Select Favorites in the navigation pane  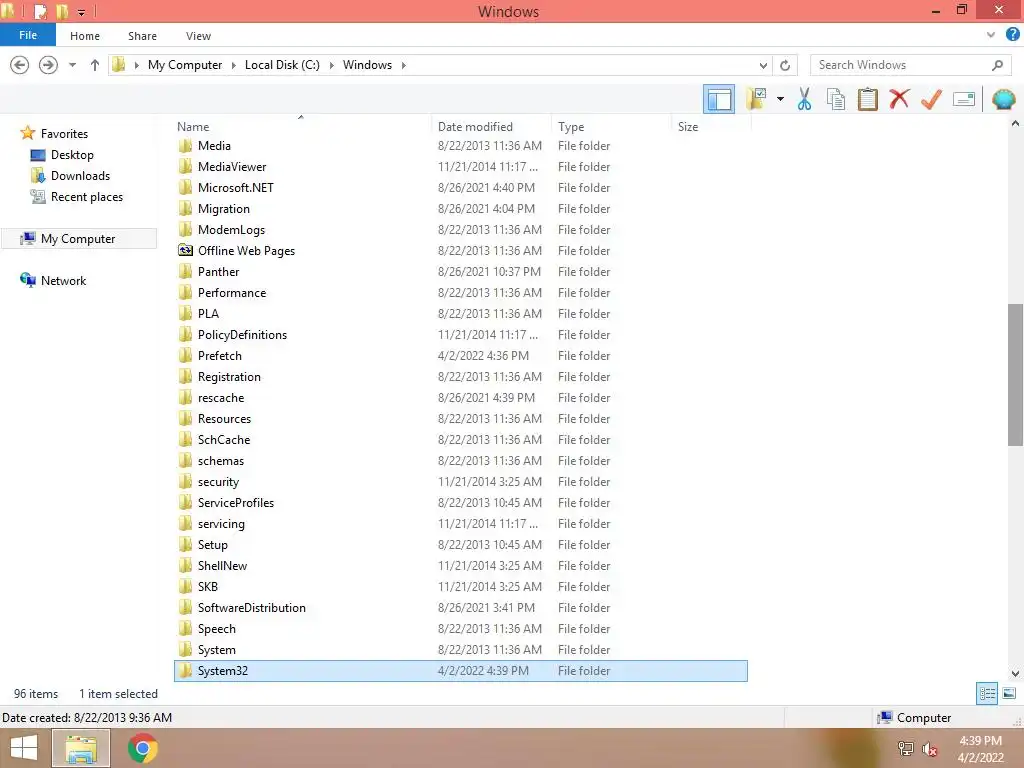tap(64, 134)
